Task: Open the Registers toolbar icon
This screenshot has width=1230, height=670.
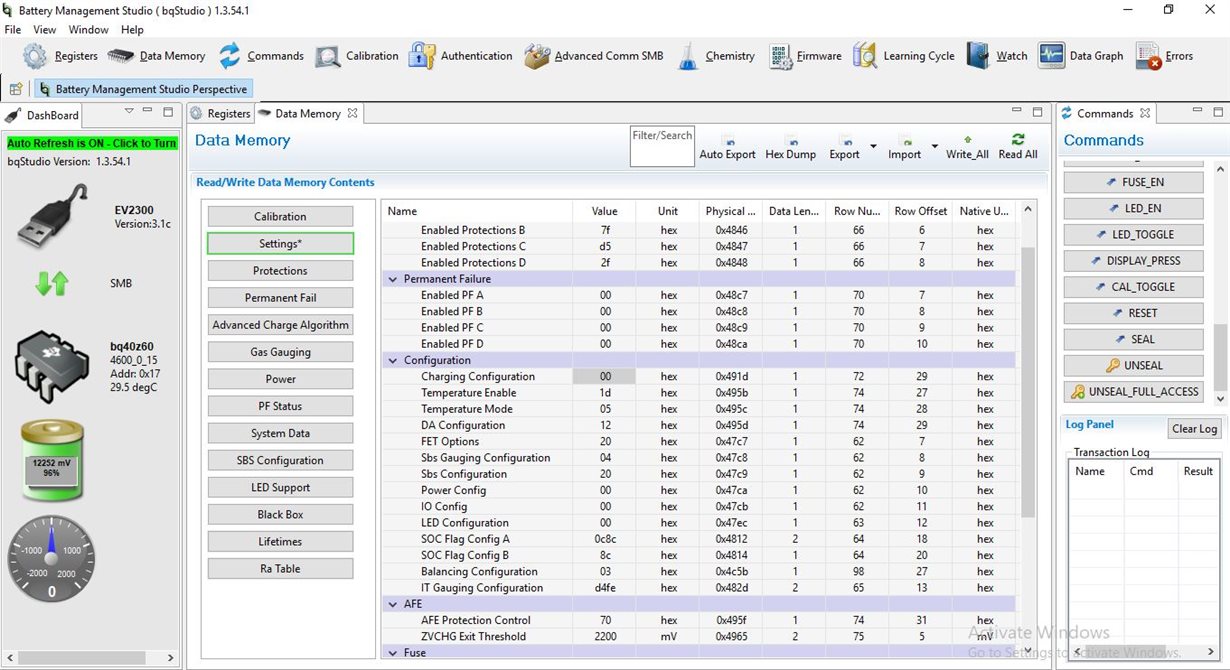Action: [60, 56]
